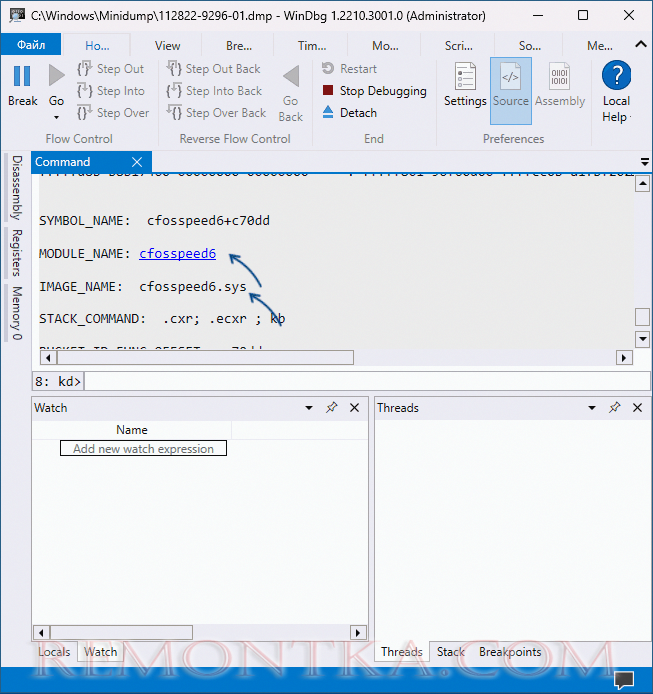The image size is (653, 694).
Task: Open the Threads panel dropdown menu
Action: pos(592,408)
